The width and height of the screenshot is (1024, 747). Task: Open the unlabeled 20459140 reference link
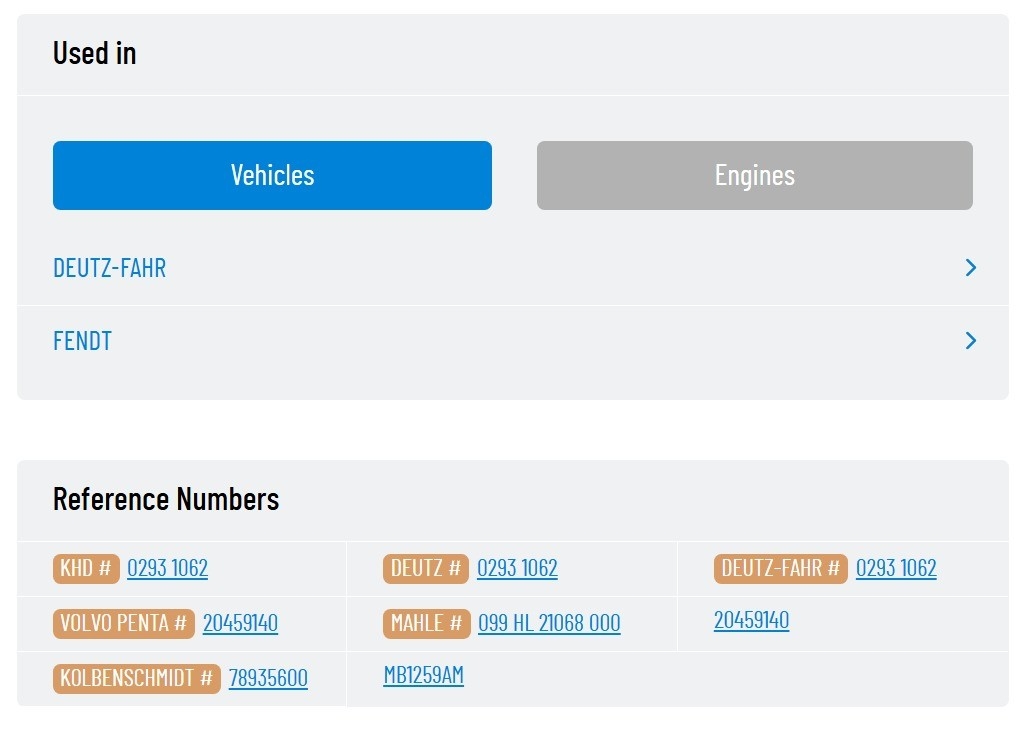click(x=752, y=620)
